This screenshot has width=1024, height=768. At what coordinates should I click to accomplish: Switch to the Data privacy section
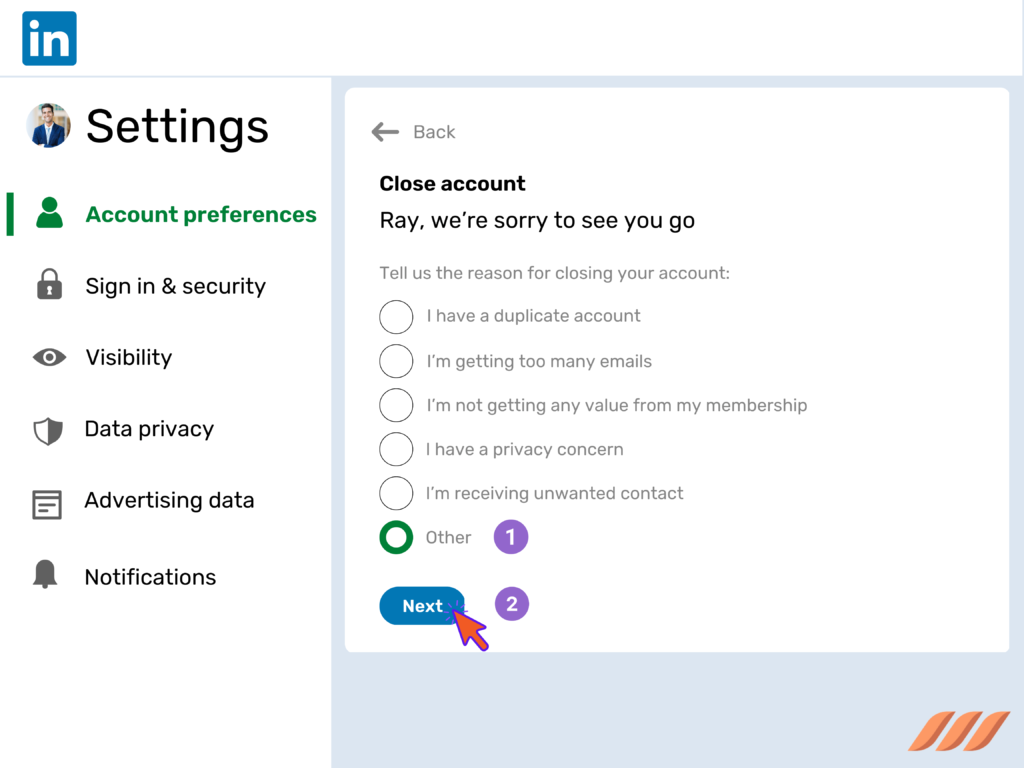[x=148, y=428]
